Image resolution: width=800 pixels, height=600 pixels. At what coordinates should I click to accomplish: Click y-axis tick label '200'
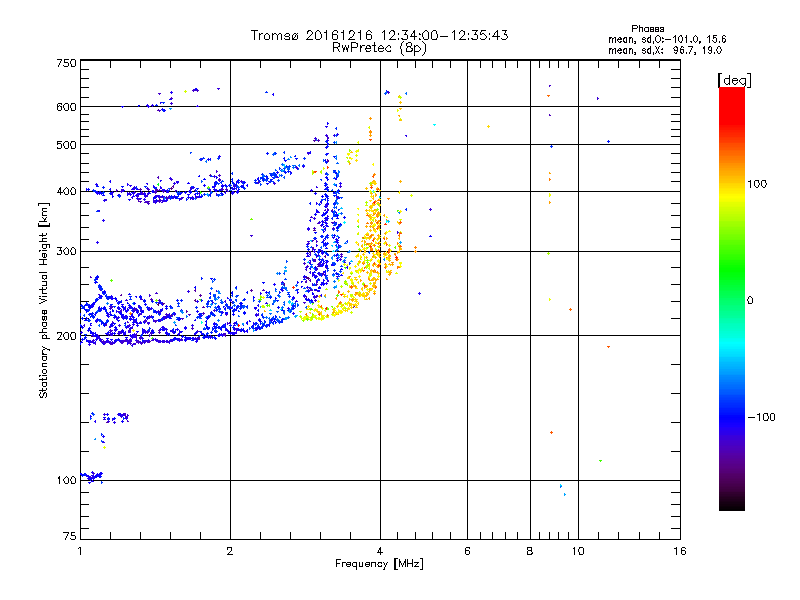pos(66,336)
